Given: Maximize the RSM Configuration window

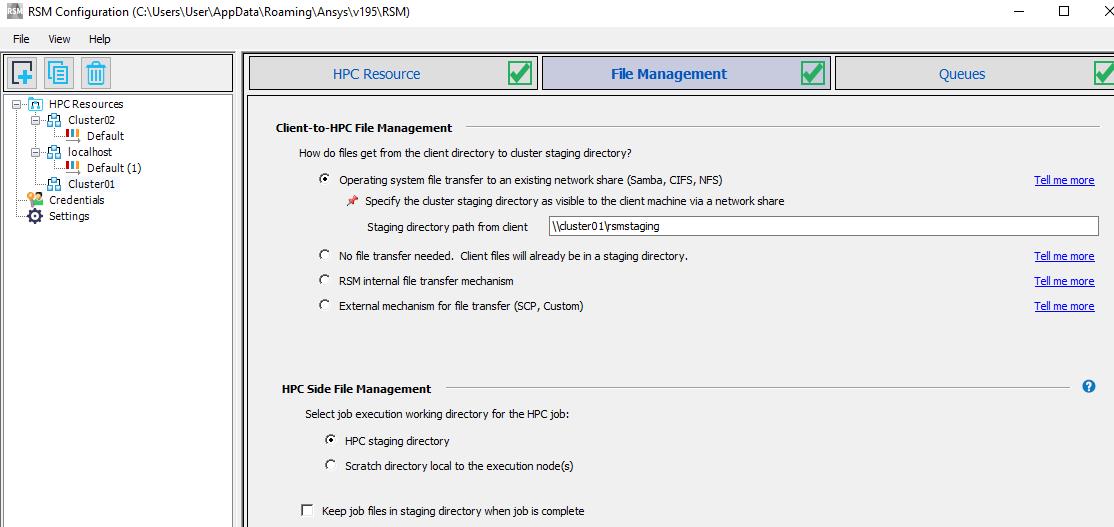Looking at the screenshot, I should [1064, 11].
